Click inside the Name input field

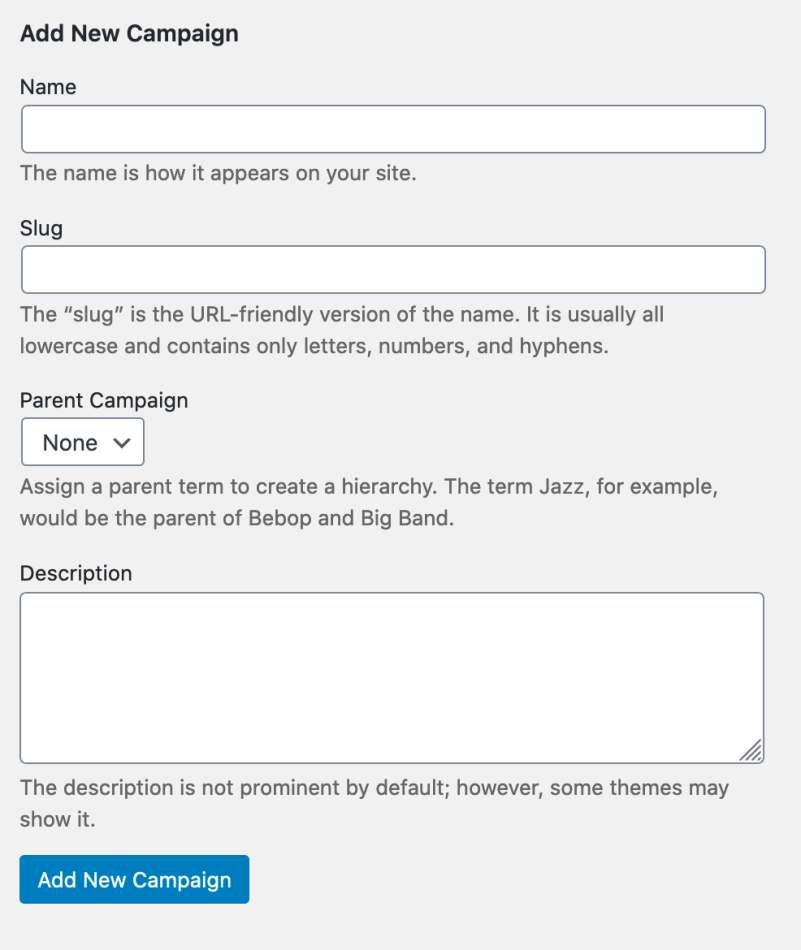[x=392, y=128]
